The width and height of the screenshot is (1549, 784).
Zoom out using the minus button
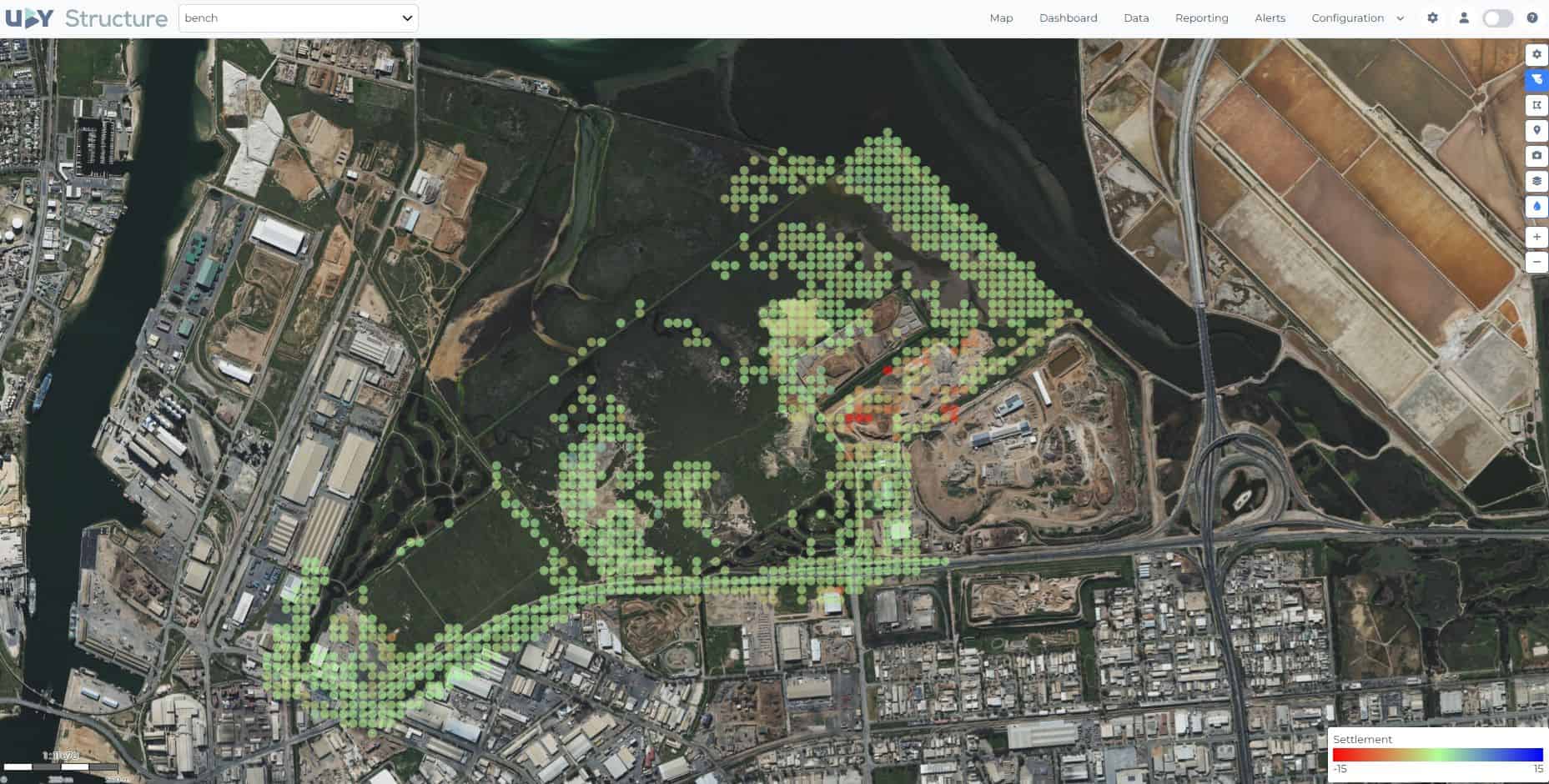pyautogui.click(x=1536, y=262)
